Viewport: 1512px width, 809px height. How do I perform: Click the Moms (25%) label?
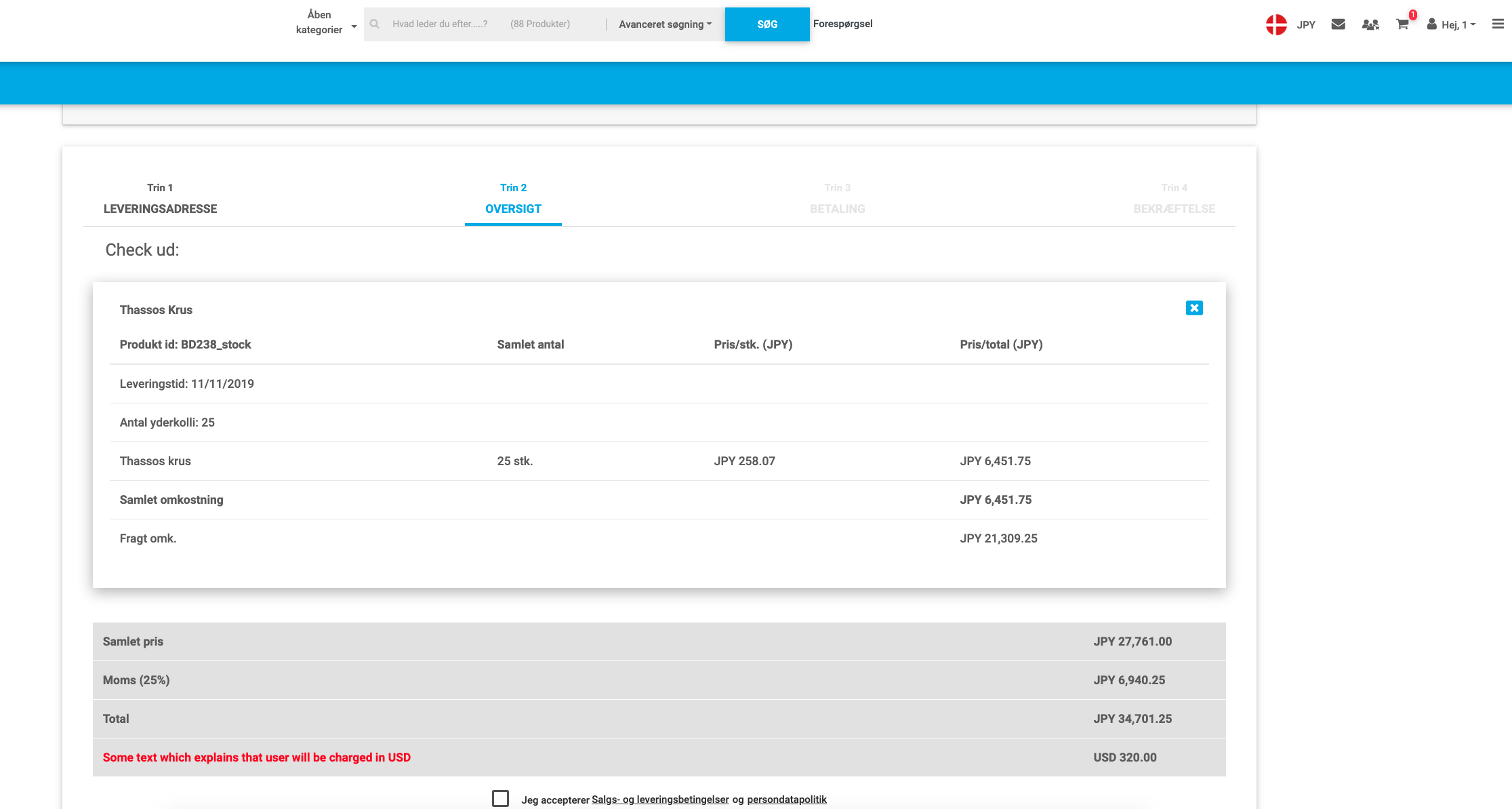[x=136, y=680]
